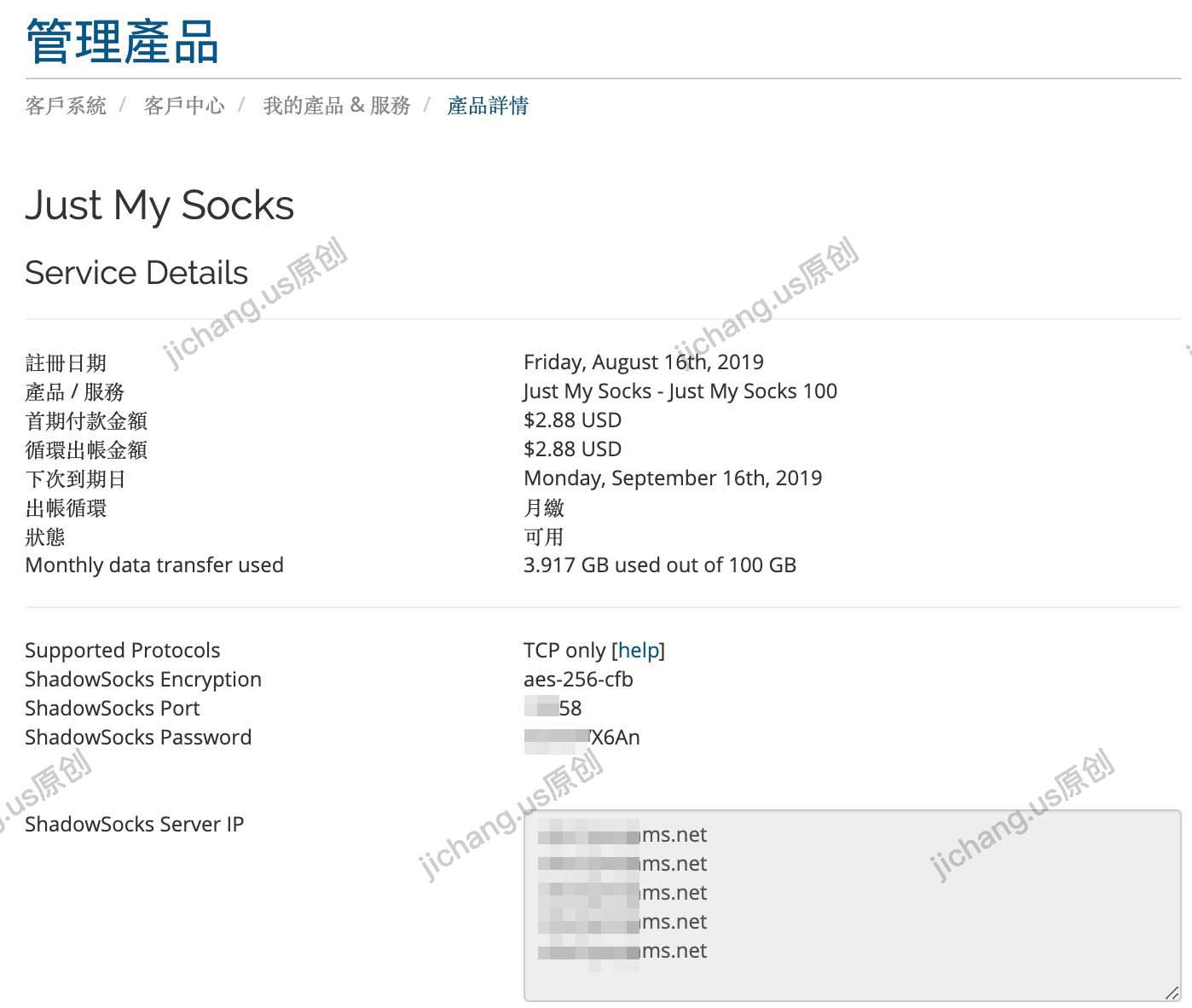Click the 狀態 label

point(45,537)
